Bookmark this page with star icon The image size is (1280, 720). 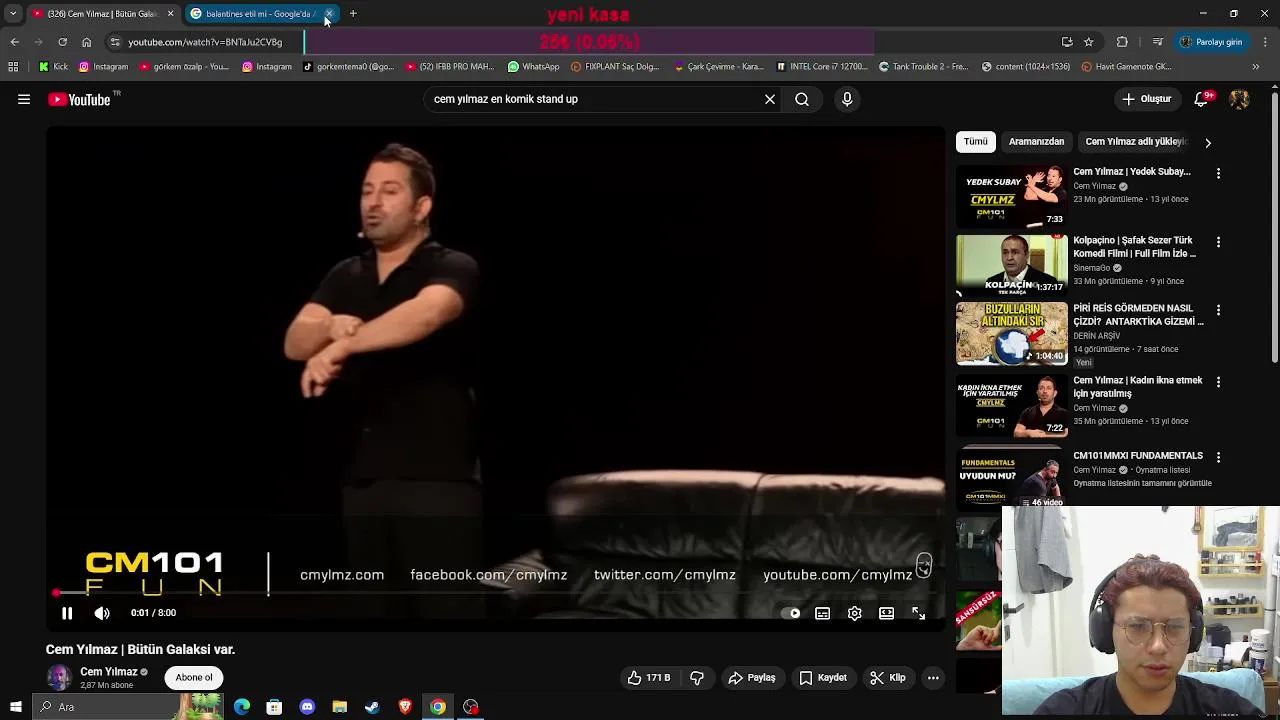1089,42
